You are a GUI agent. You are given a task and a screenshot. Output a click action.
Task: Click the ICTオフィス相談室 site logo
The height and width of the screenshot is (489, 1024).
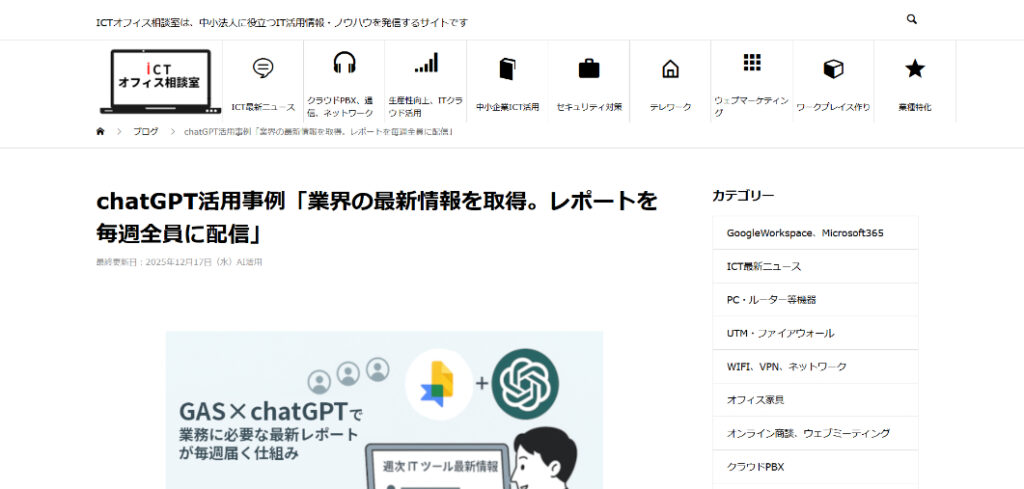[x=160, y=82]
